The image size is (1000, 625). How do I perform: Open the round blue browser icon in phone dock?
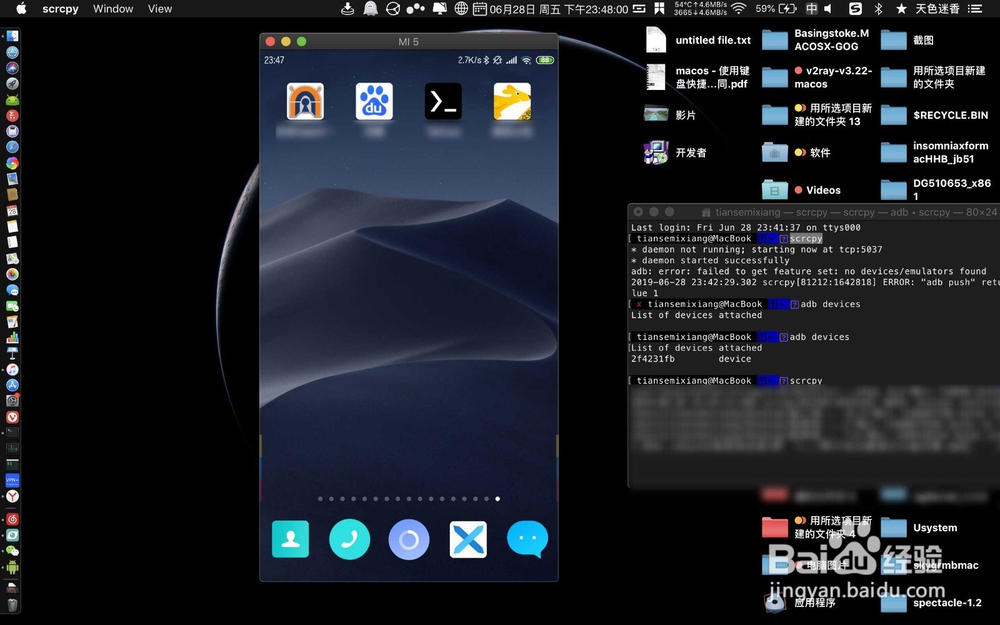(409, 540)
